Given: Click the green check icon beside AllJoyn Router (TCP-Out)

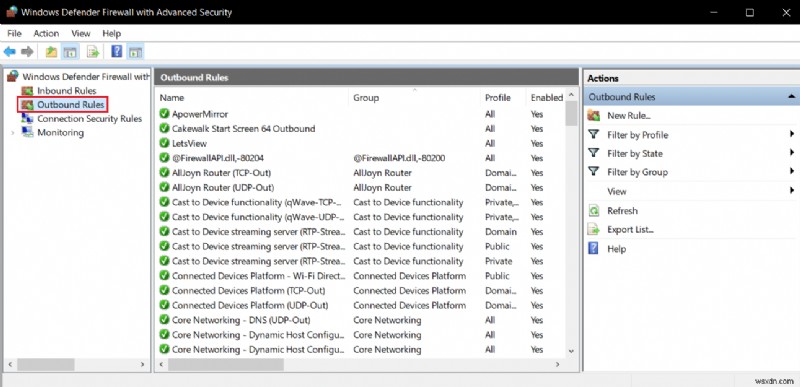Looking at the screenshot, I should click(x=164, y=173).
